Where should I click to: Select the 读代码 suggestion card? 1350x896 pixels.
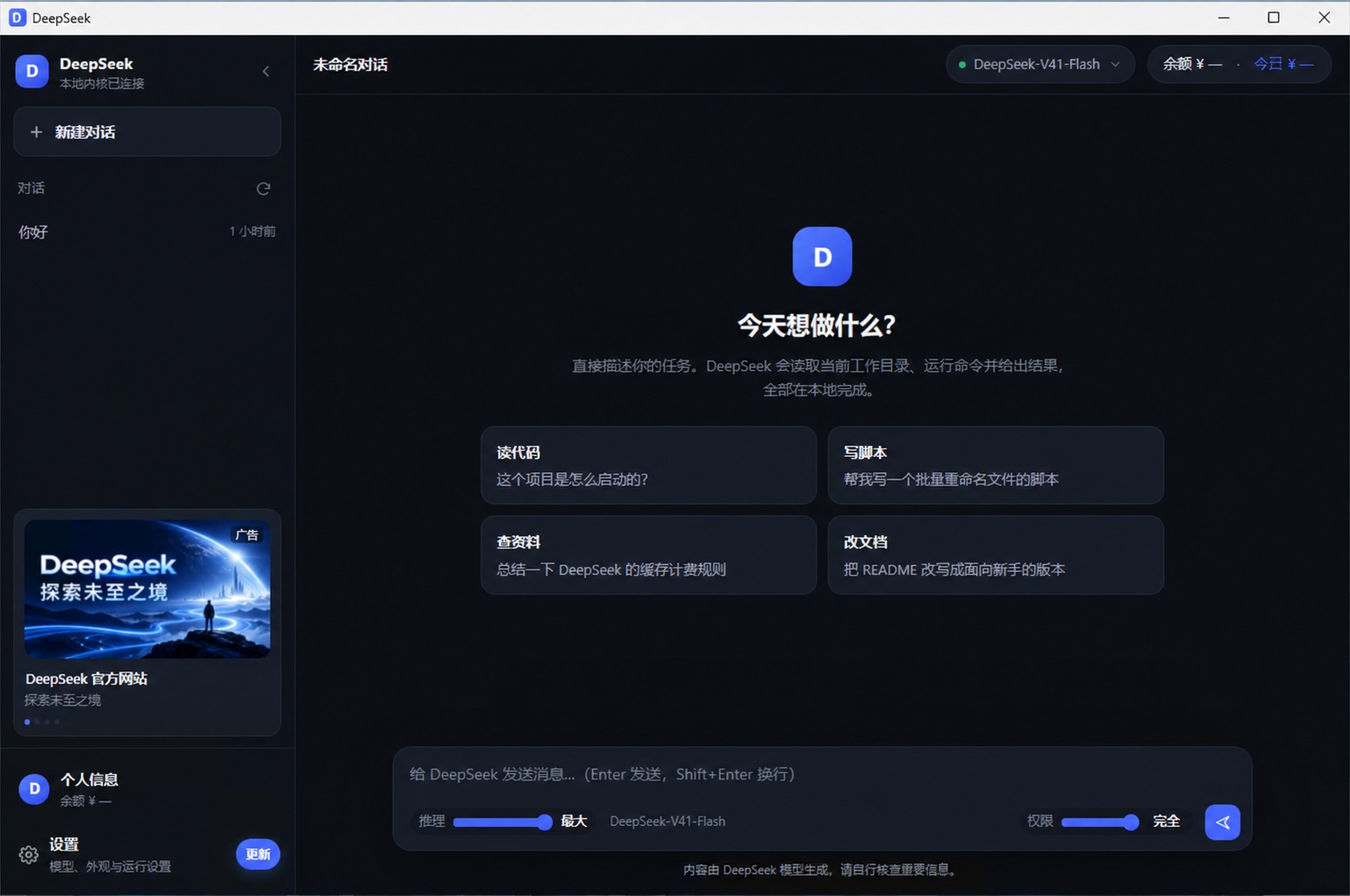pyautogui.click(x=648, y=466)
